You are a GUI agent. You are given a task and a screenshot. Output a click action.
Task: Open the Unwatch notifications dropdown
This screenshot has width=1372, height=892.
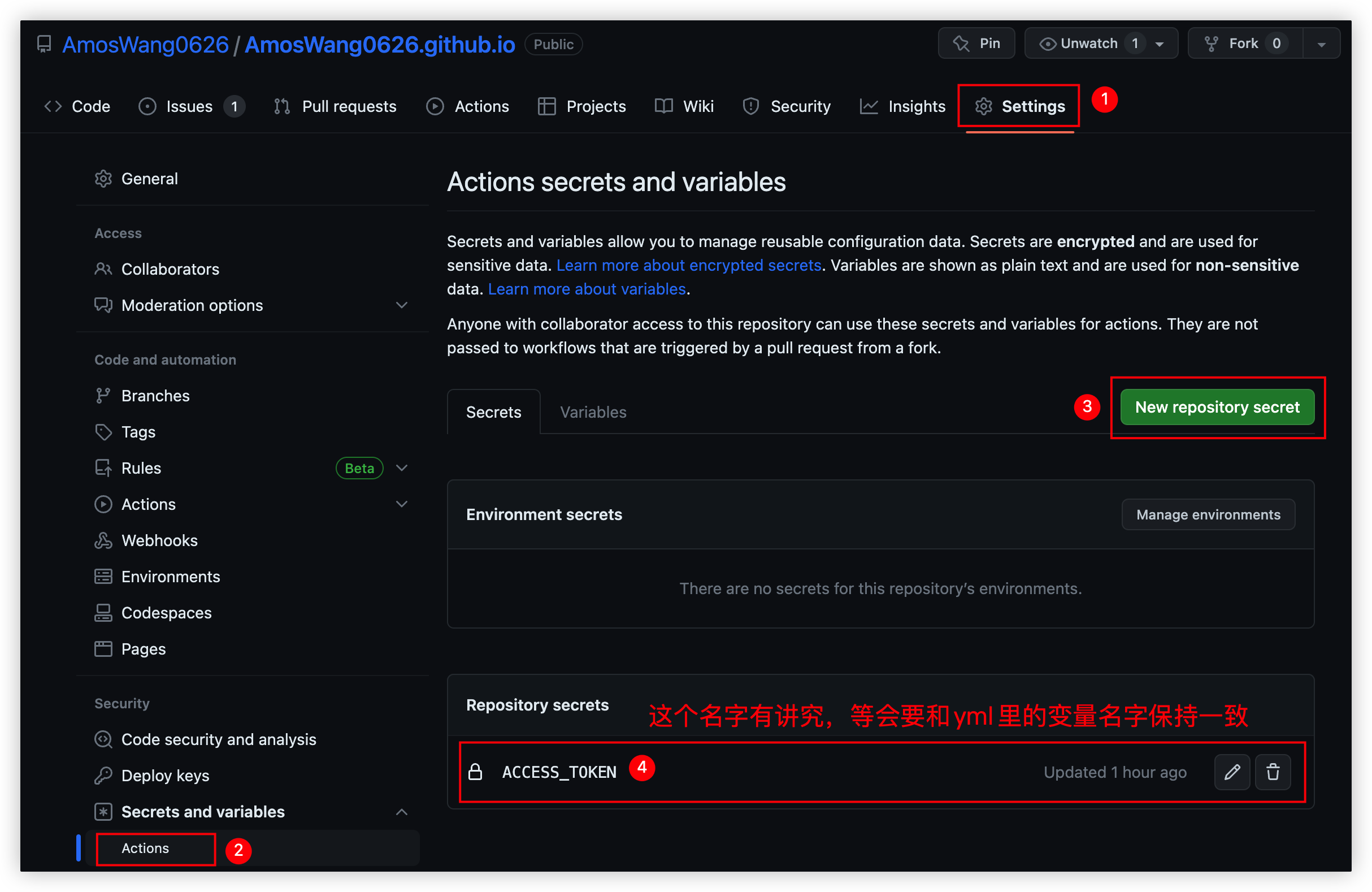pos(1101,44)
